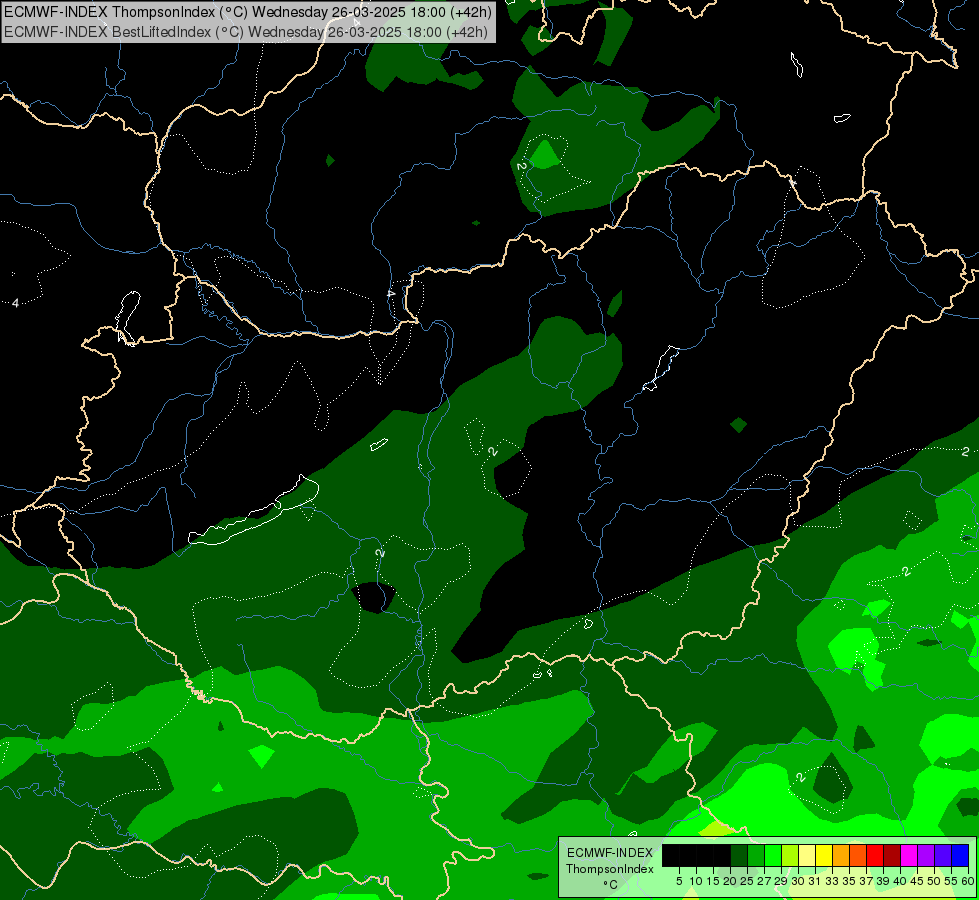Choose the orange-red 35-37 legend swatch

pyautogui.click(x=858, y=855)
